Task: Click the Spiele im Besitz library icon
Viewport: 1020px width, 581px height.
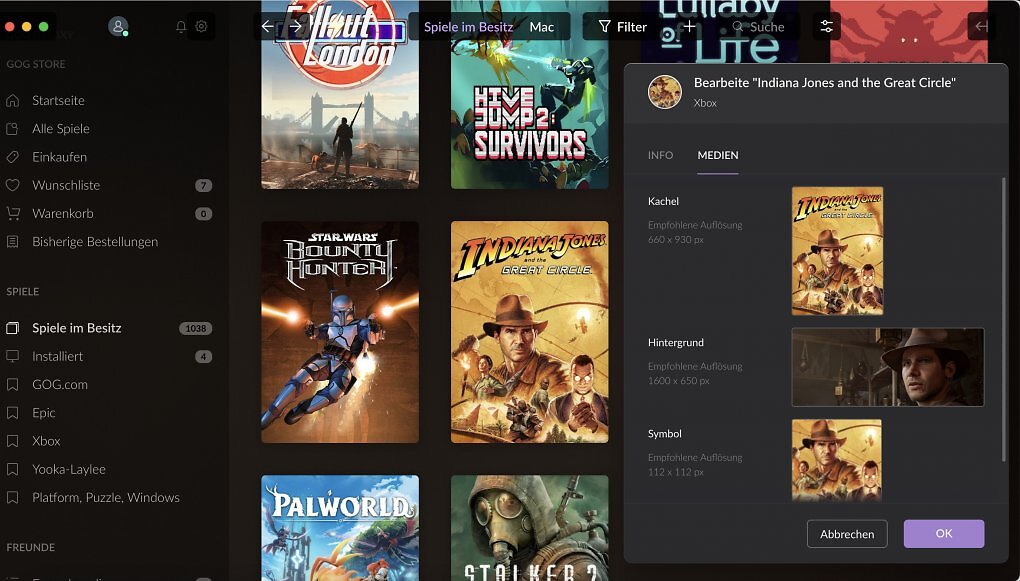Action: (x=12, y=328)
